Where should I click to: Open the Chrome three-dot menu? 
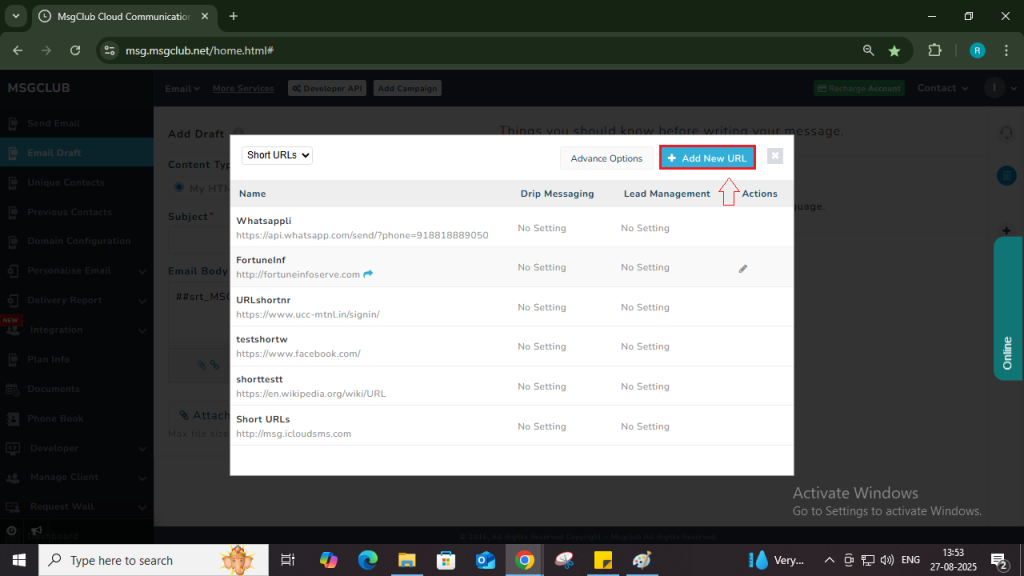click(1006, 50)
